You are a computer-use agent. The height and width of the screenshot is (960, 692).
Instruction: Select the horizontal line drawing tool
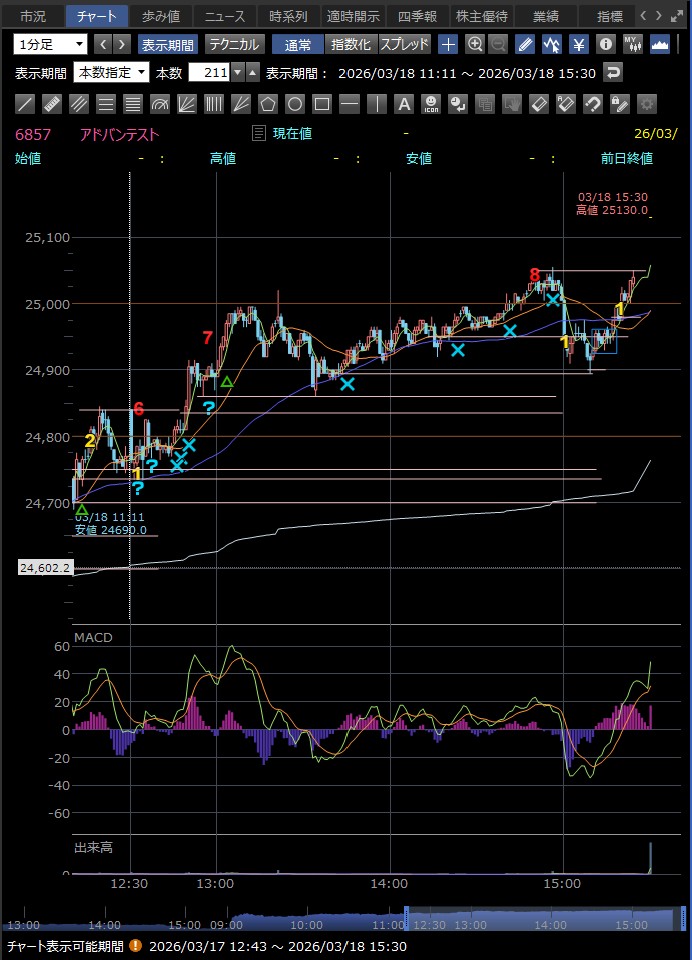click(349, 104)
